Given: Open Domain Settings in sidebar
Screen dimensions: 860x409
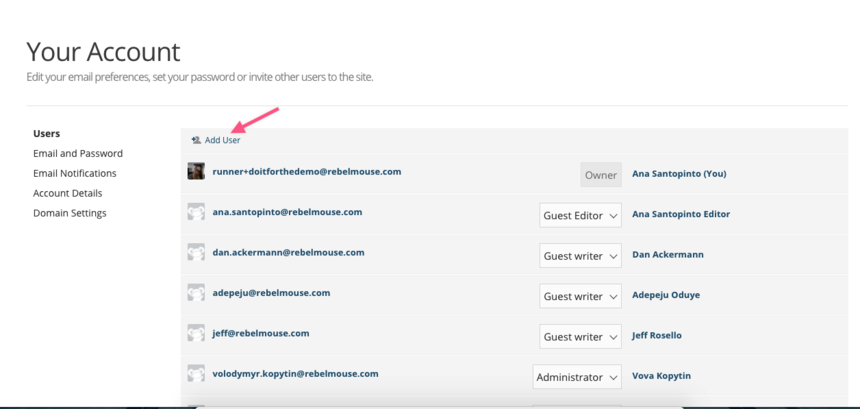Looking at the screenshot, I should point(70,213).
